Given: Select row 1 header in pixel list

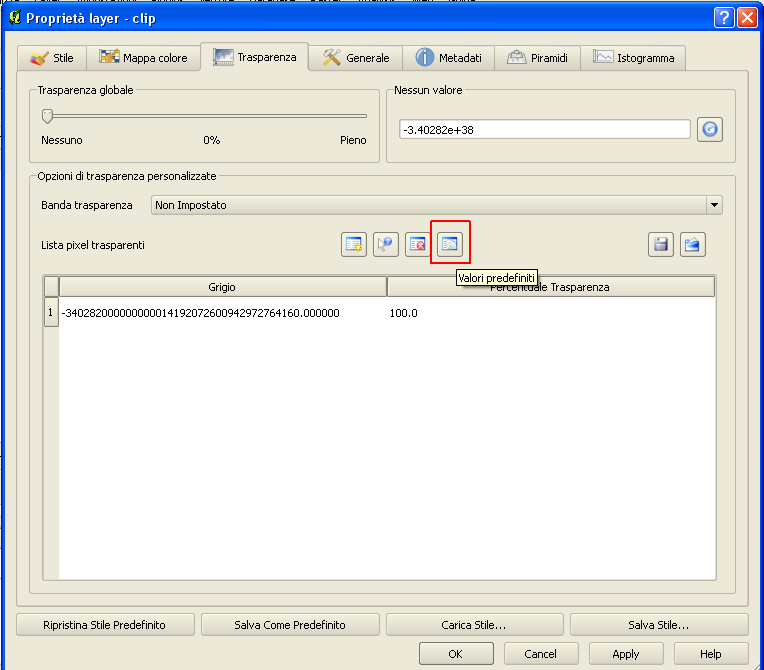Looking at the screenshot, I should (51, 313).
